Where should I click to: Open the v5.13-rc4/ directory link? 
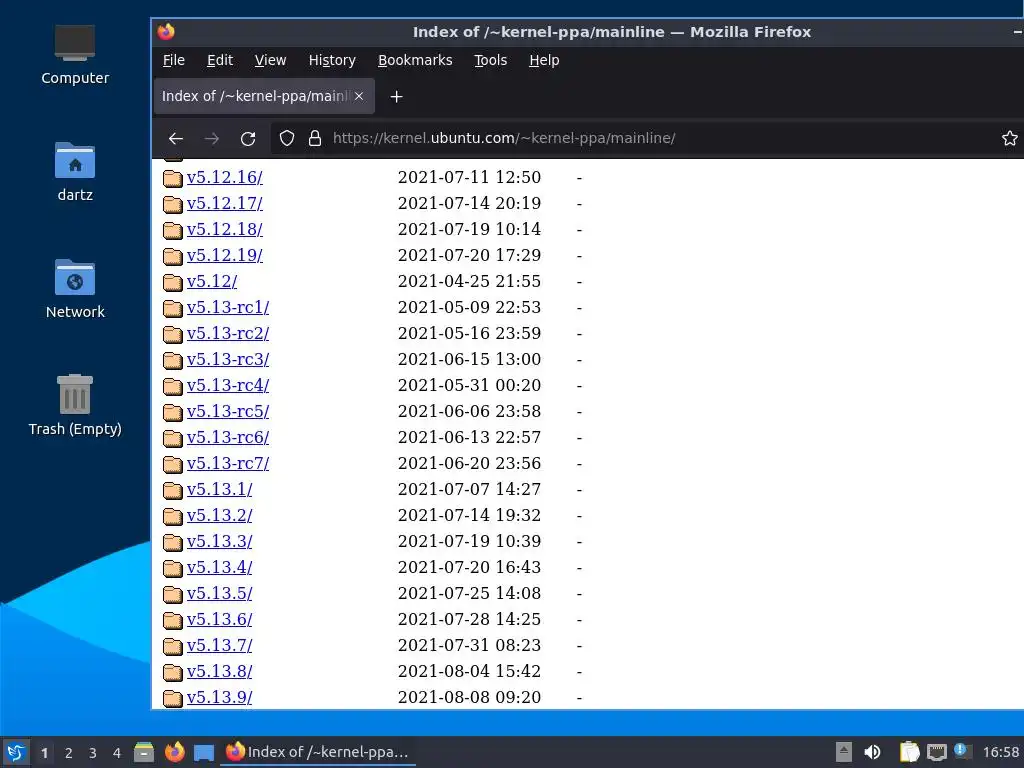coord(228,385)
